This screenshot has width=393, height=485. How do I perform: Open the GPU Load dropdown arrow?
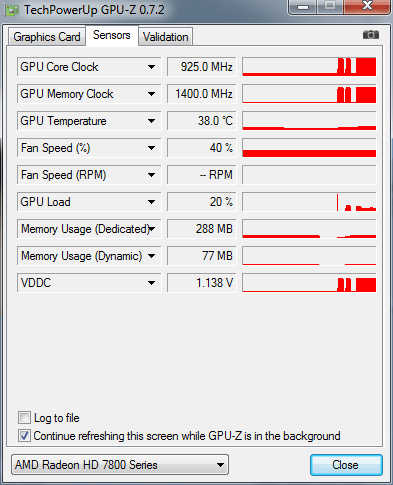click(x=152, y=202)
